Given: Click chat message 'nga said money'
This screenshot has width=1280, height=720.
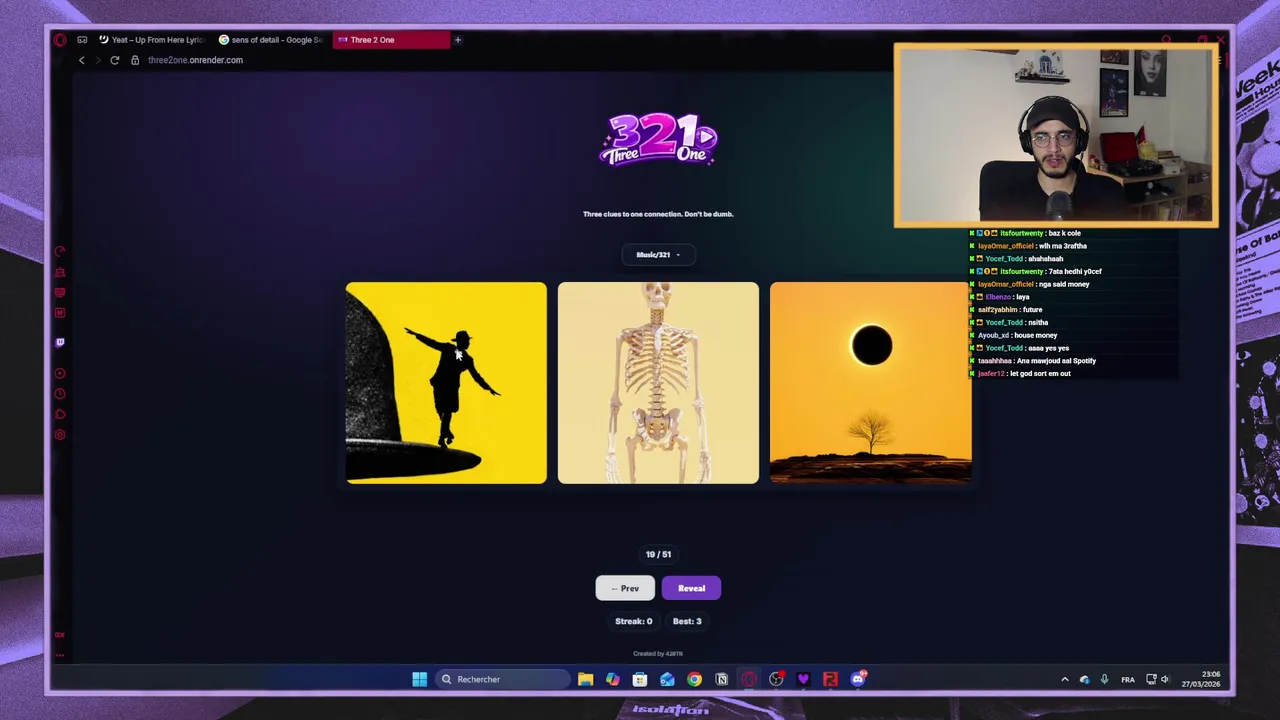Looking at the screenshot, I should (1062, 284).
